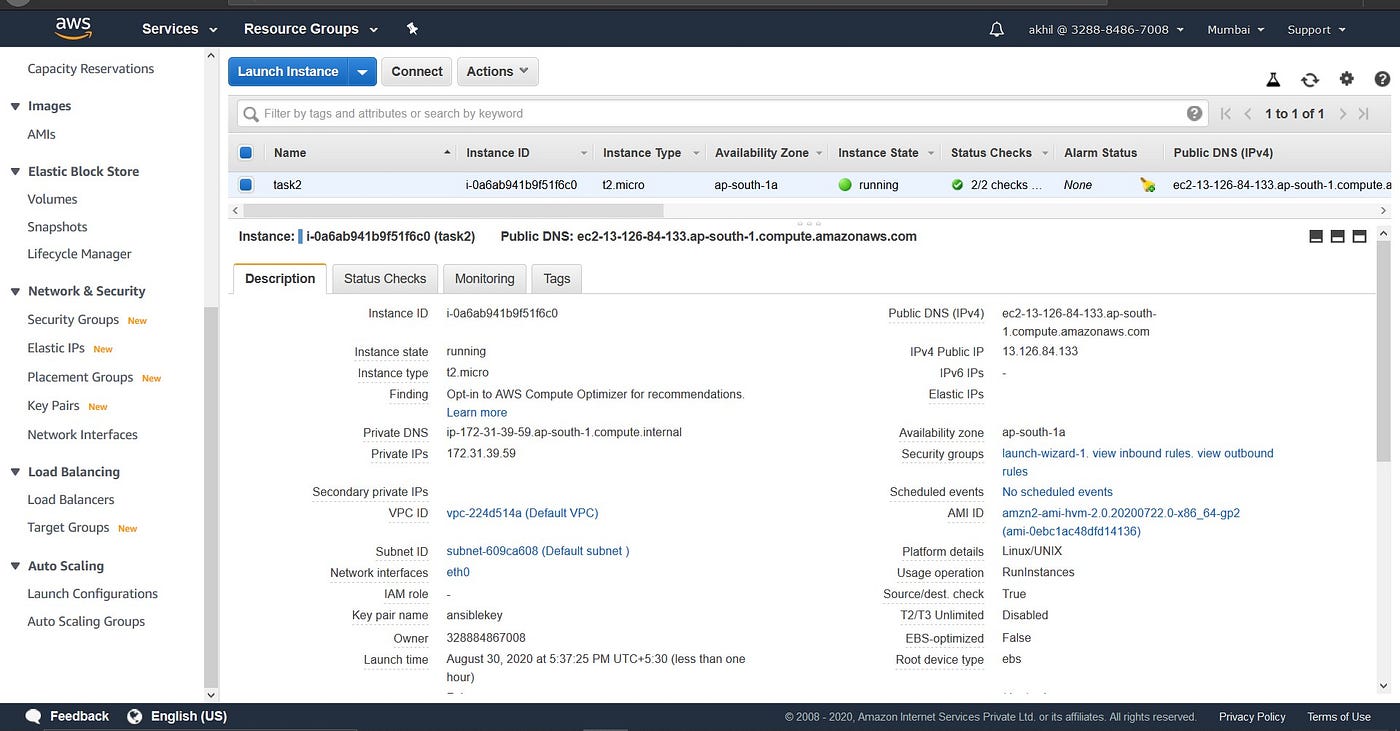Open the pin shortcuts icon in top bar

pos(413,29)
